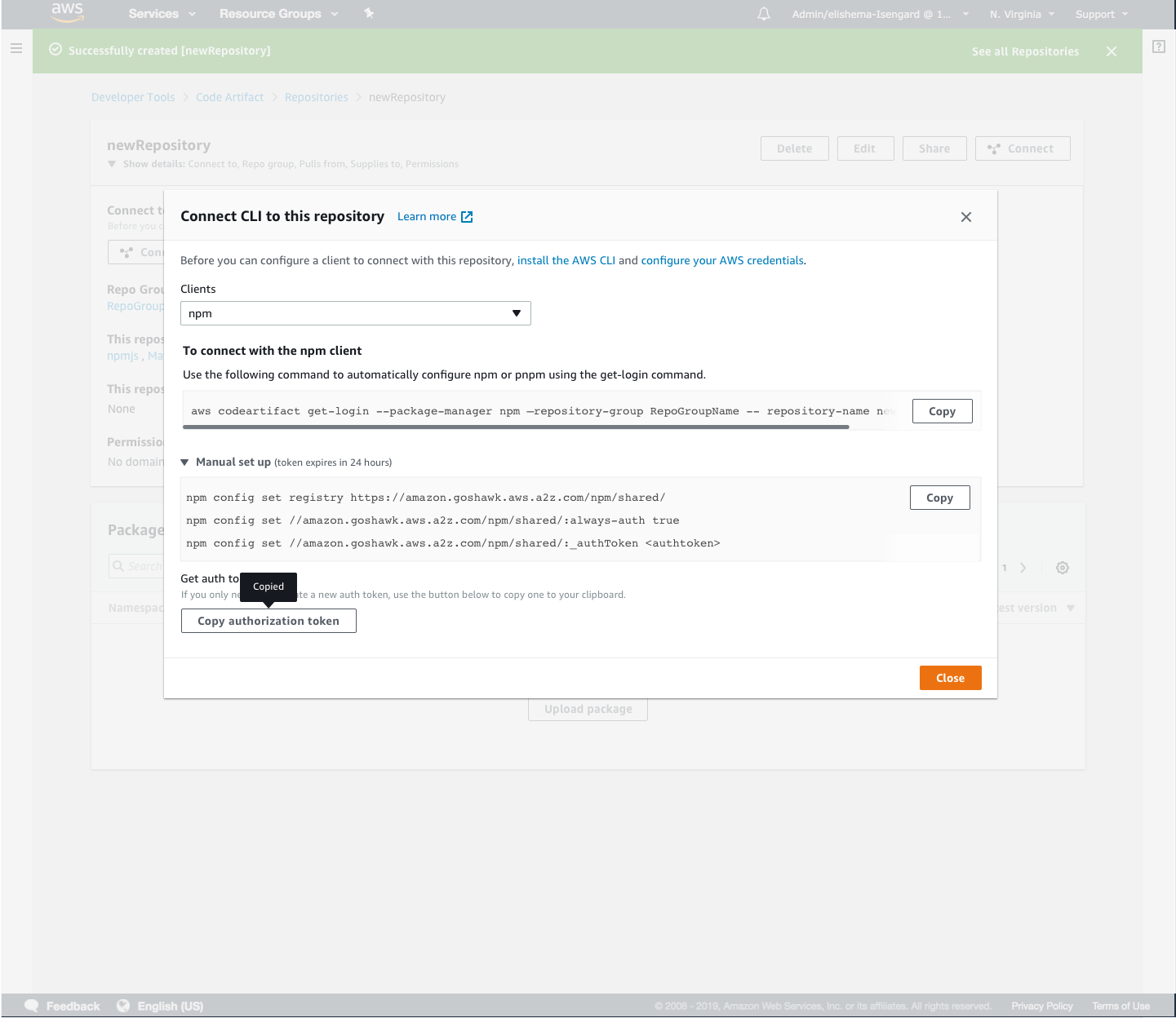
Task: Click the Connect button in header
Action: (1023, 148)
